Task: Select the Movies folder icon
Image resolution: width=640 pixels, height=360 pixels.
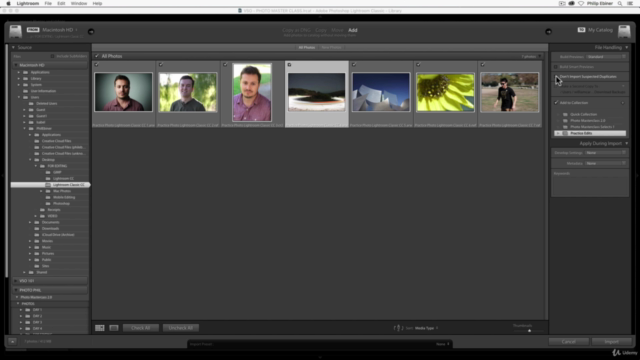Action: (37, 241)
